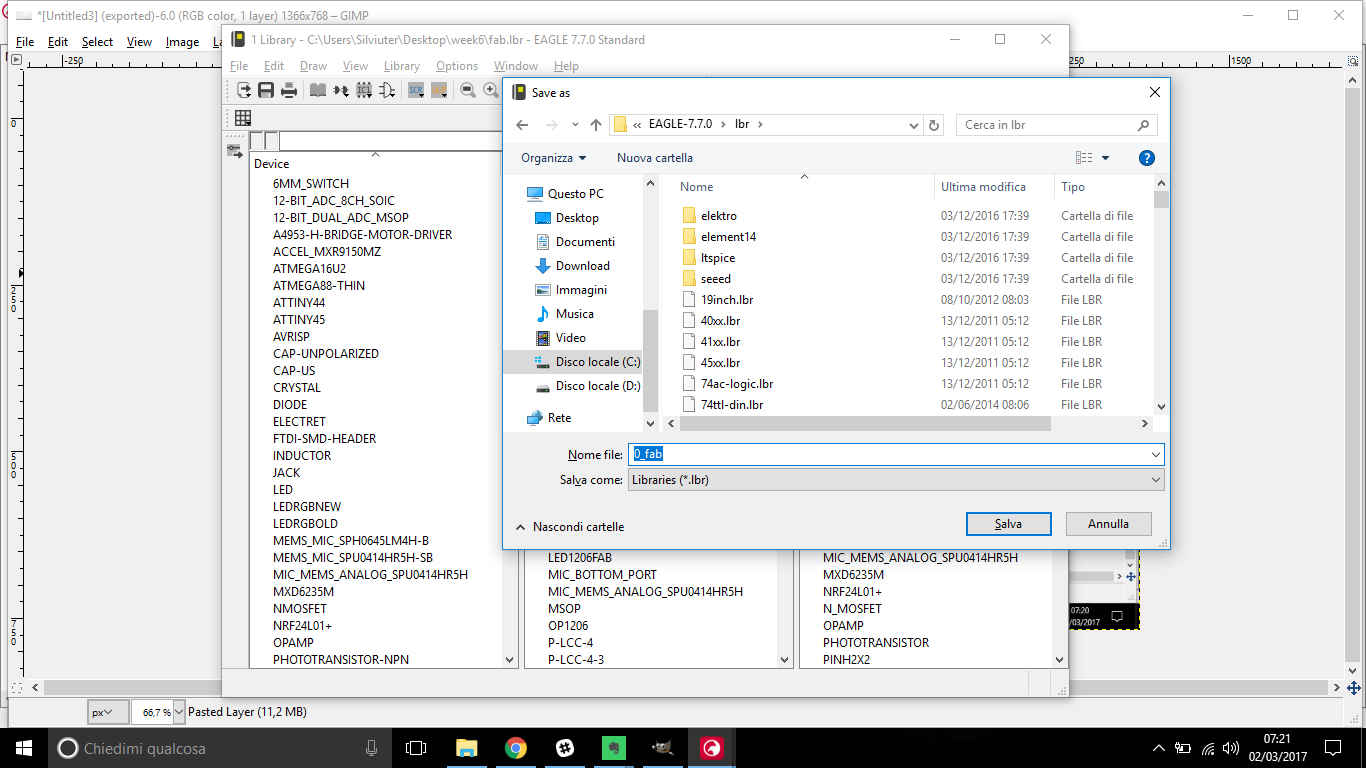Open recent locations dropdown arrow
Screen dimensions: 1366x768
575,125
